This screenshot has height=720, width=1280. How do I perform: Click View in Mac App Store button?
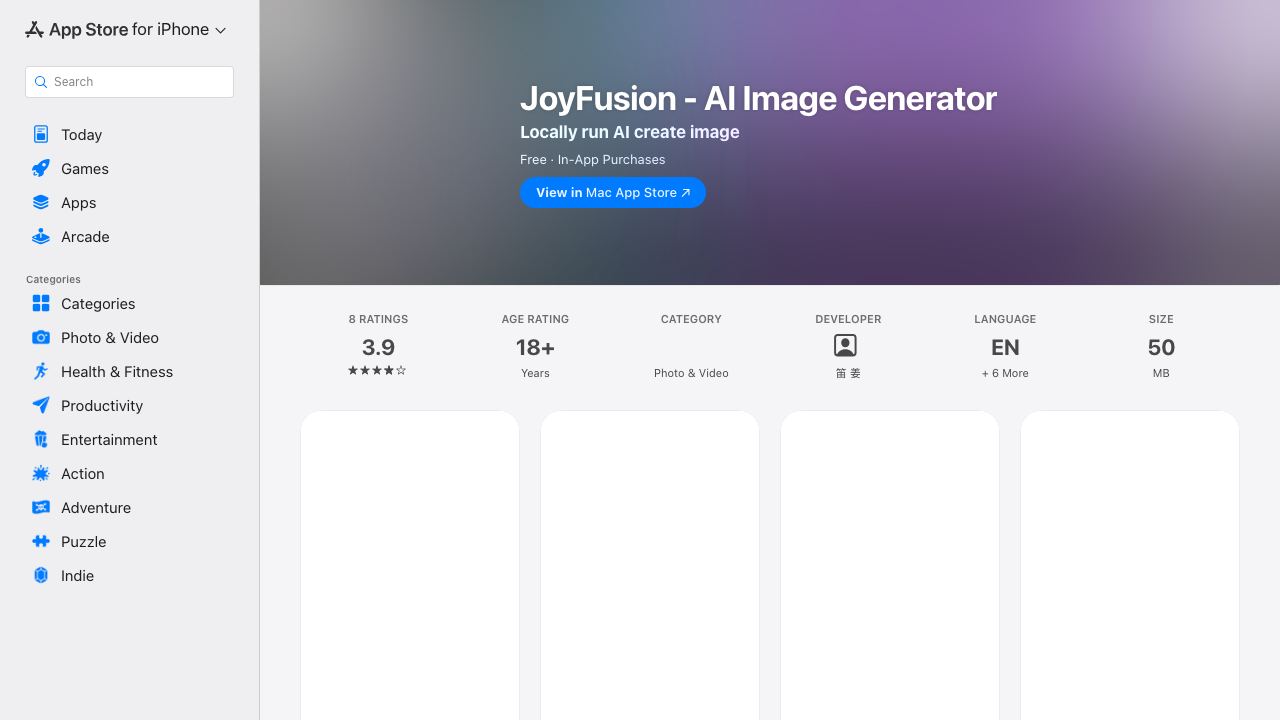613,193
